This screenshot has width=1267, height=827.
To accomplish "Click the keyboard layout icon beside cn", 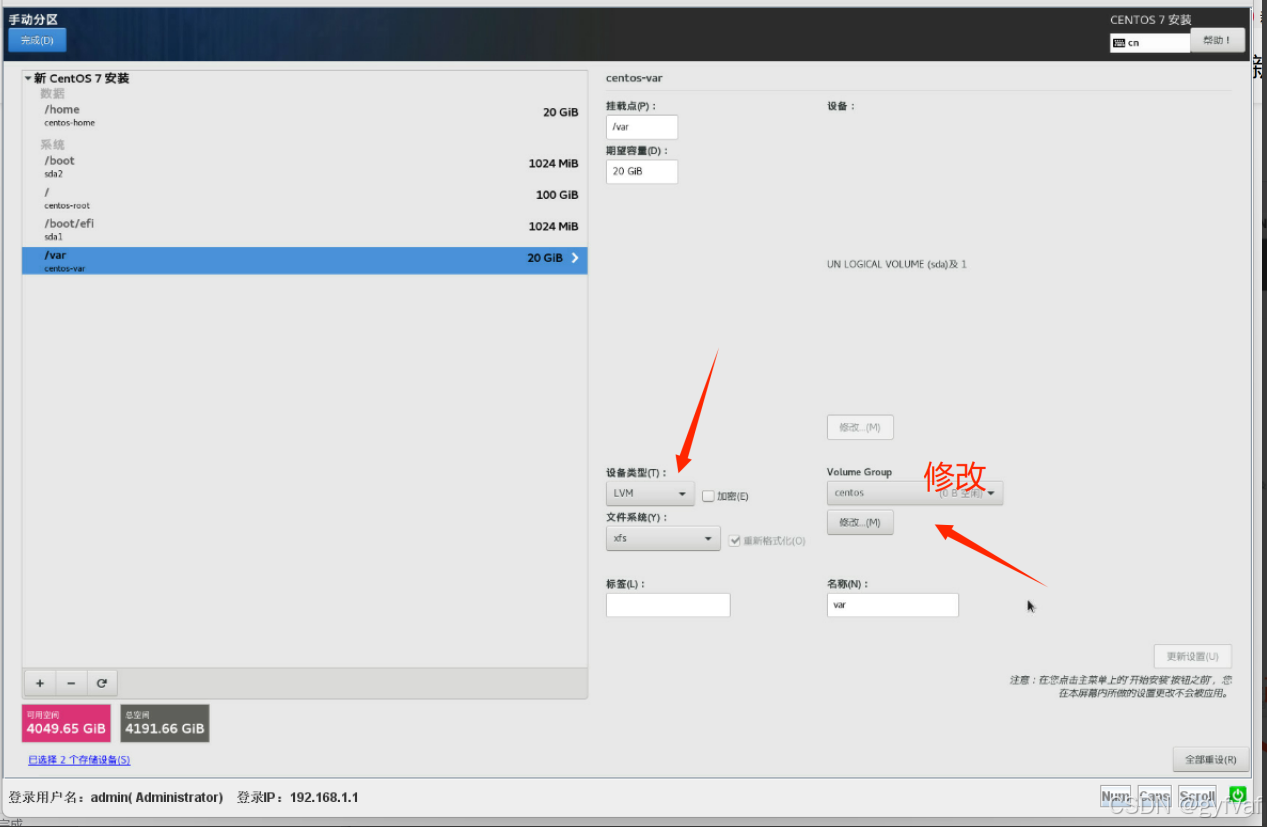I will coord(1120,43).
